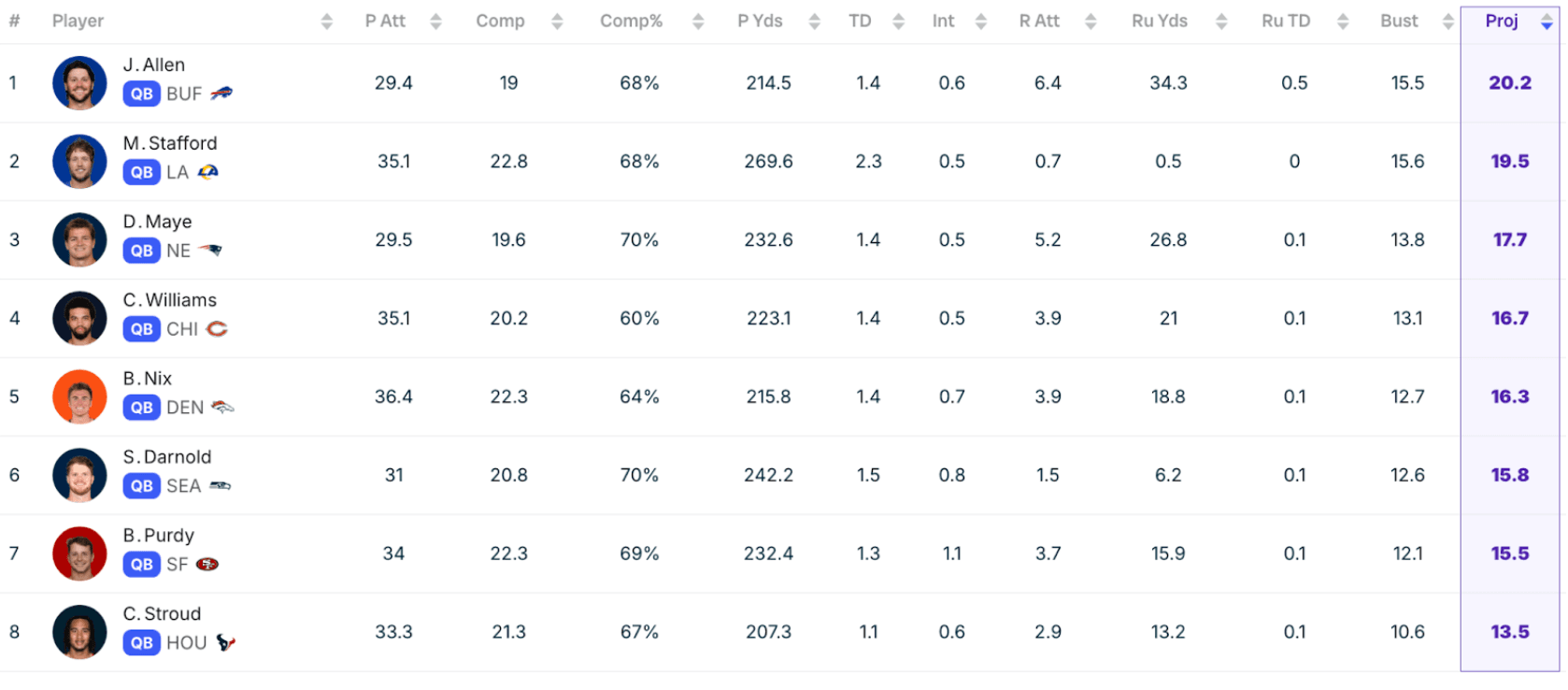Click the Comp% column header
1568x690 pixels.
[631, 21]
